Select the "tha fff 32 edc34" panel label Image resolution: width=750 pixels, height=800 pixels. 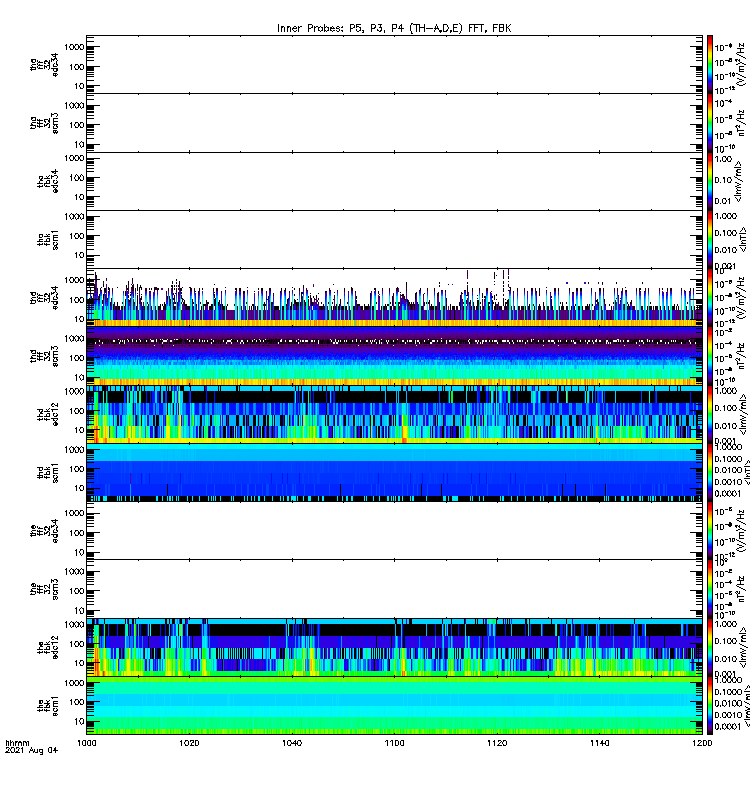pos(44,65)
